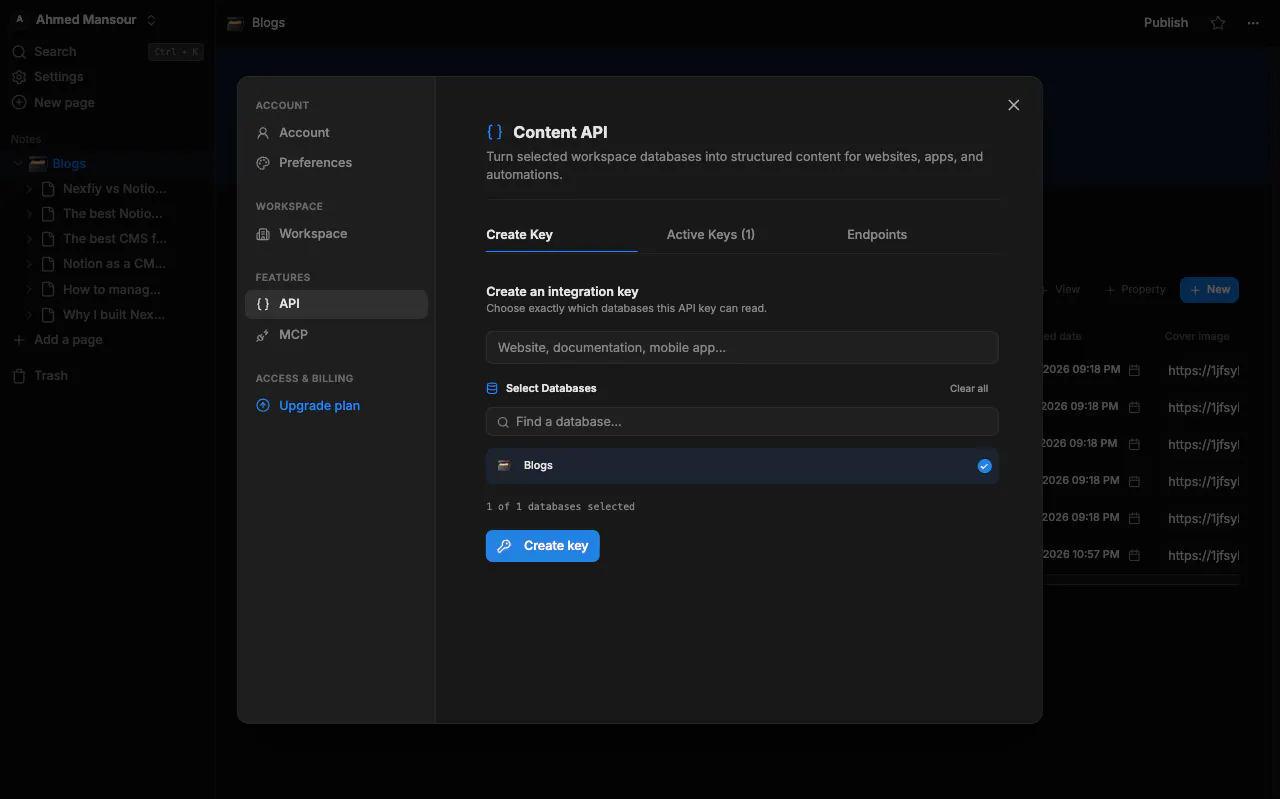
Task: Open Settings via the sidebar gear icon
Action: (19, 77)
